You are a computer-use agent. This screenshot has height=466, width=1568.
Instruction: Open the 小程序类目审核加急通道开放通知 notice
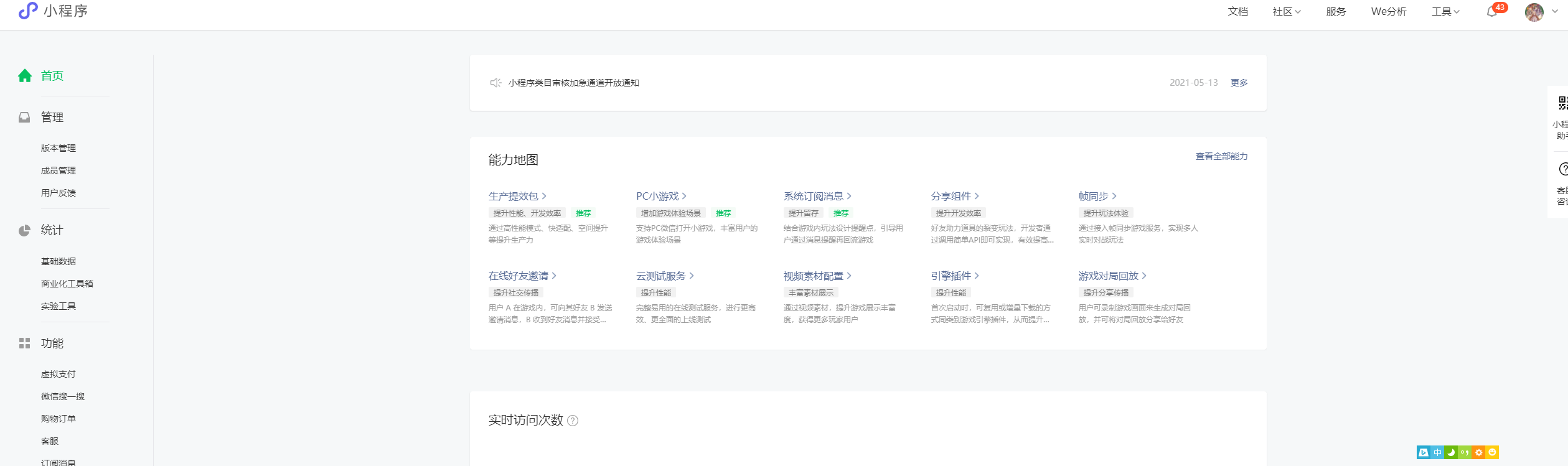point(573,83)
